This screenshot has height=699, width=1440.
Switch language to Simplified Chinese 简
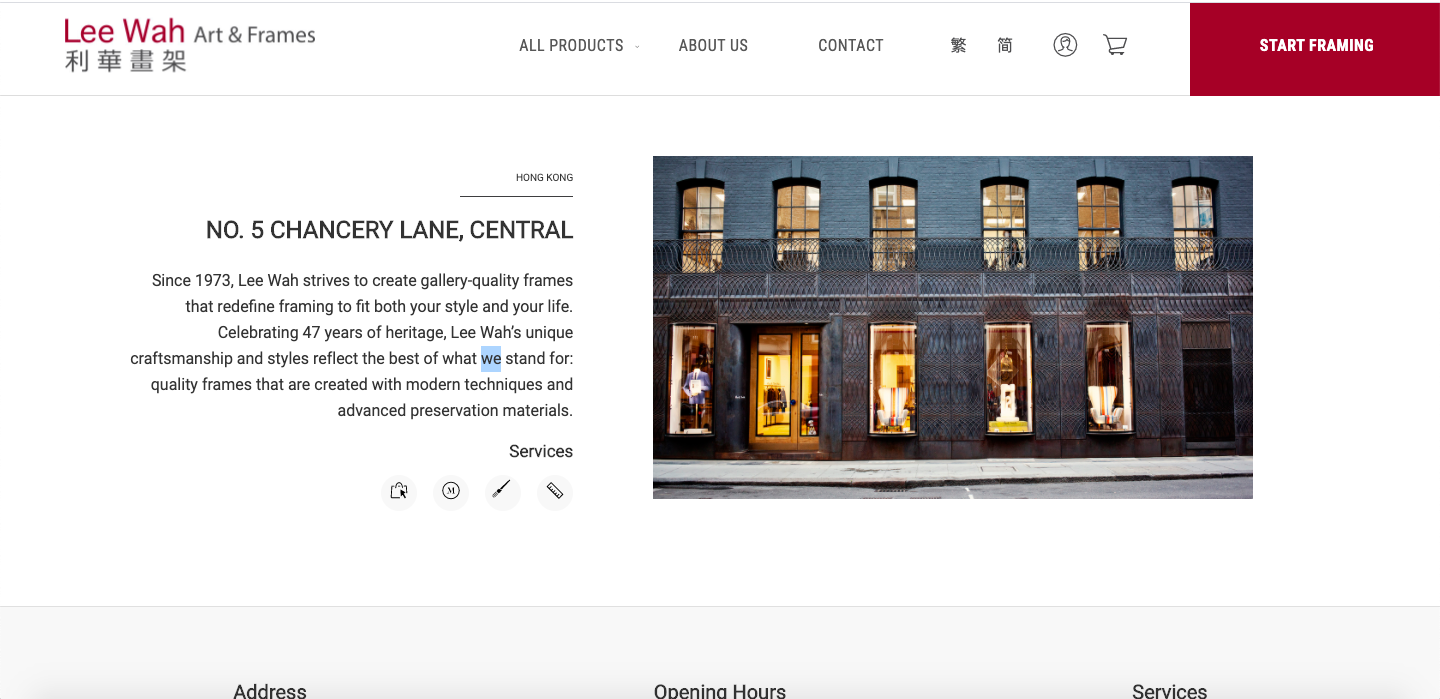pos(1004,45)
